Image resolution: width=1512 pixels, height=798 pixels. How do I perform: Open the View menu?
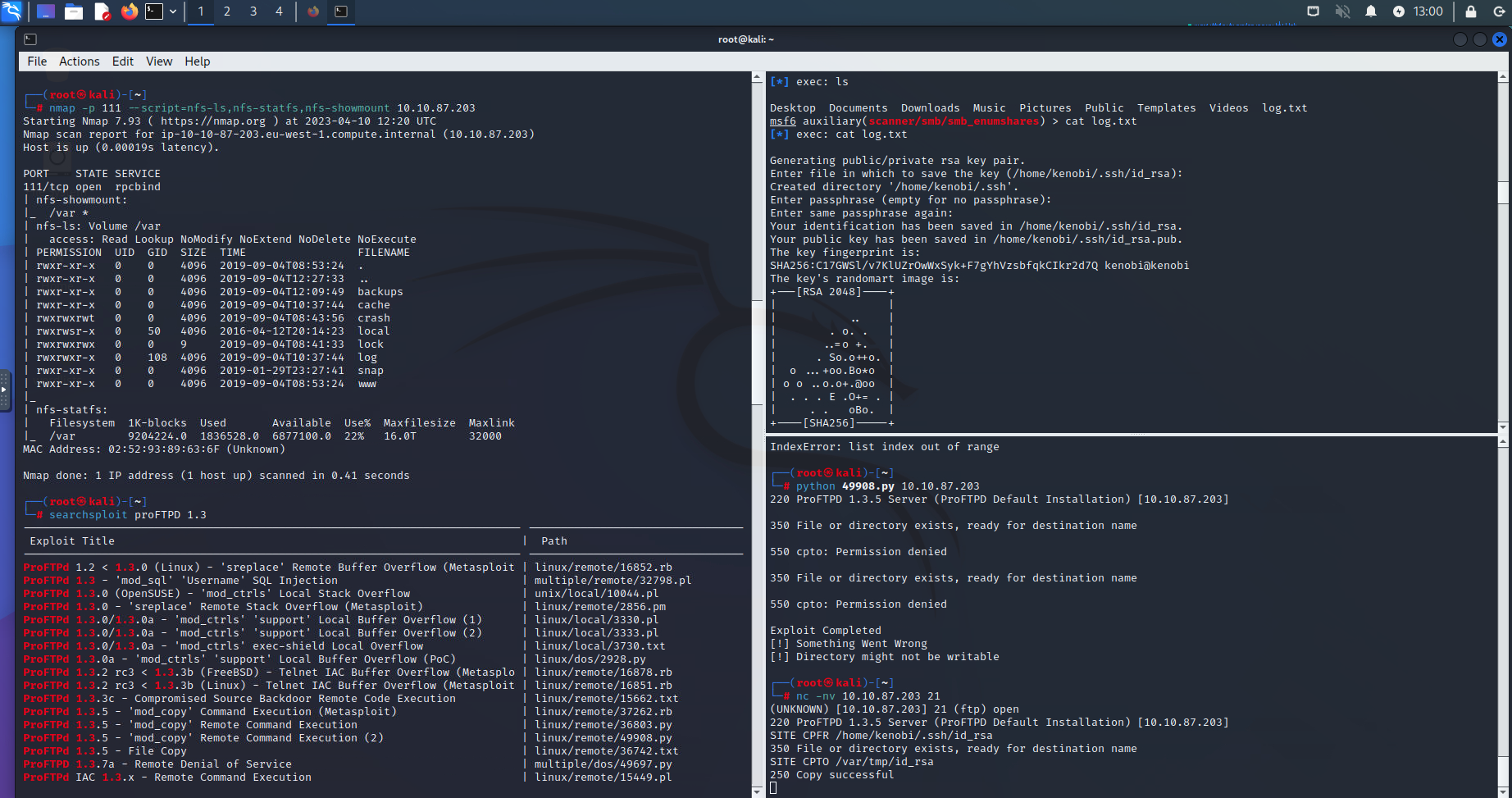(x=159, y=62)
